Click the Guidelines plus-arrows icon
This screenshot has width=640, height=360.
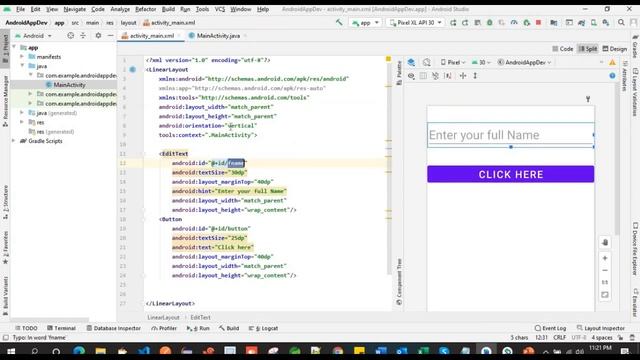coord(463,76)
